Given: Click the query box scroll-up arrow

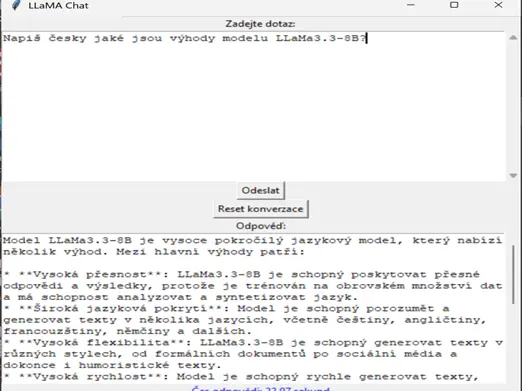Looking at the screenshot, I should pyautogui.click(x=513, y=38).
